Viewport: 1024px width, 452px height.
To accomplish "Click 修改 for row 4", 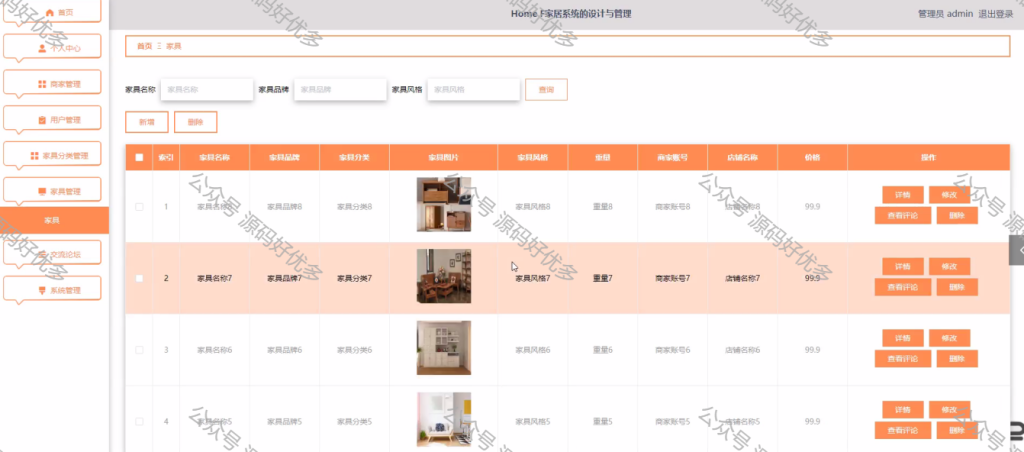I will click(950, 410).
